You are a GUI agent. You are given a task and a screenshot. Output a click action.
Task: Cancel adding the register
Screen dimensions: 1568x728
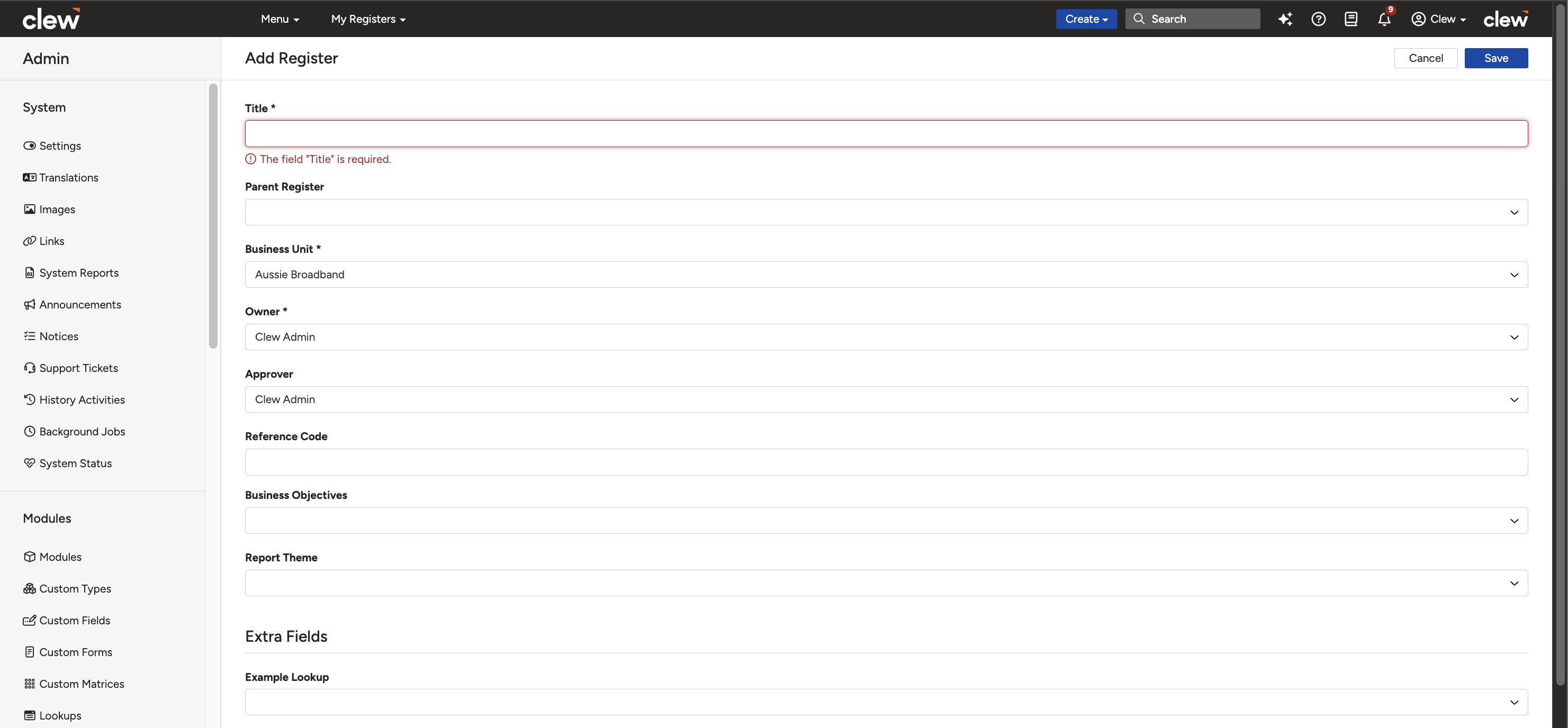point(1426,58)
